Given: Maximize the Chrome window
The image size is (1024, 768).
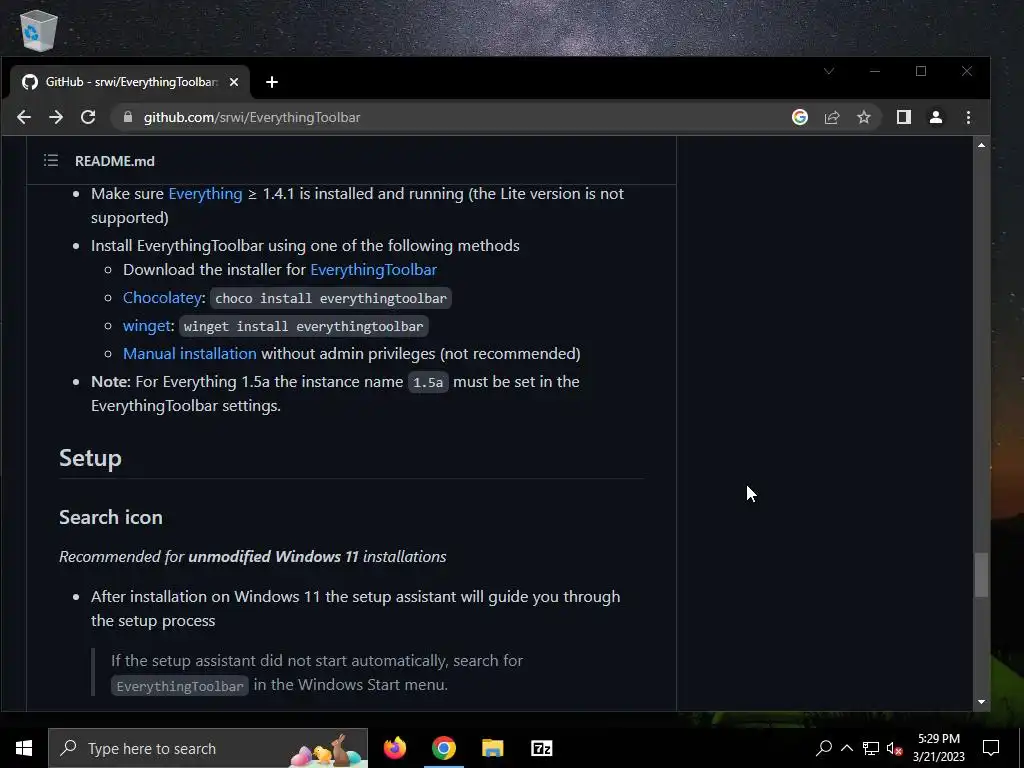Looking at the screenshot, I should click(921, 71).
